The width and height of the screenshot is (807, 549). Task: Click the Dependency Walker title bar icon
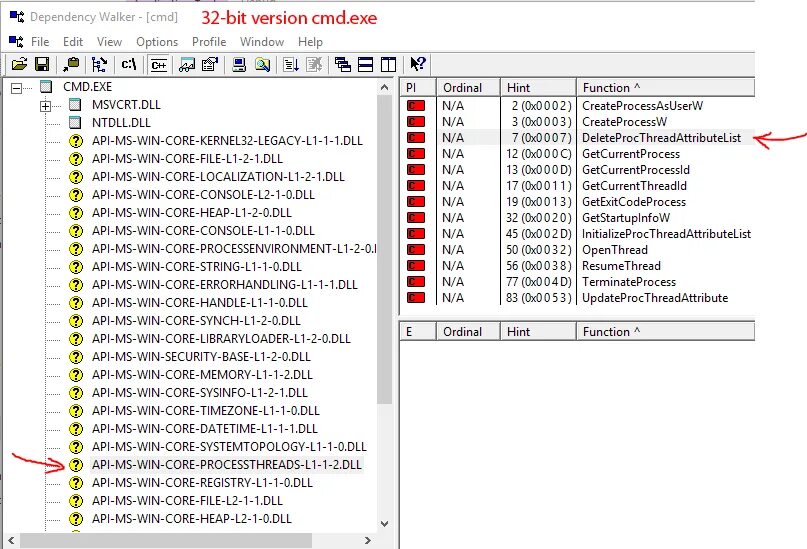pyautogui.click(x=16, y=17)
